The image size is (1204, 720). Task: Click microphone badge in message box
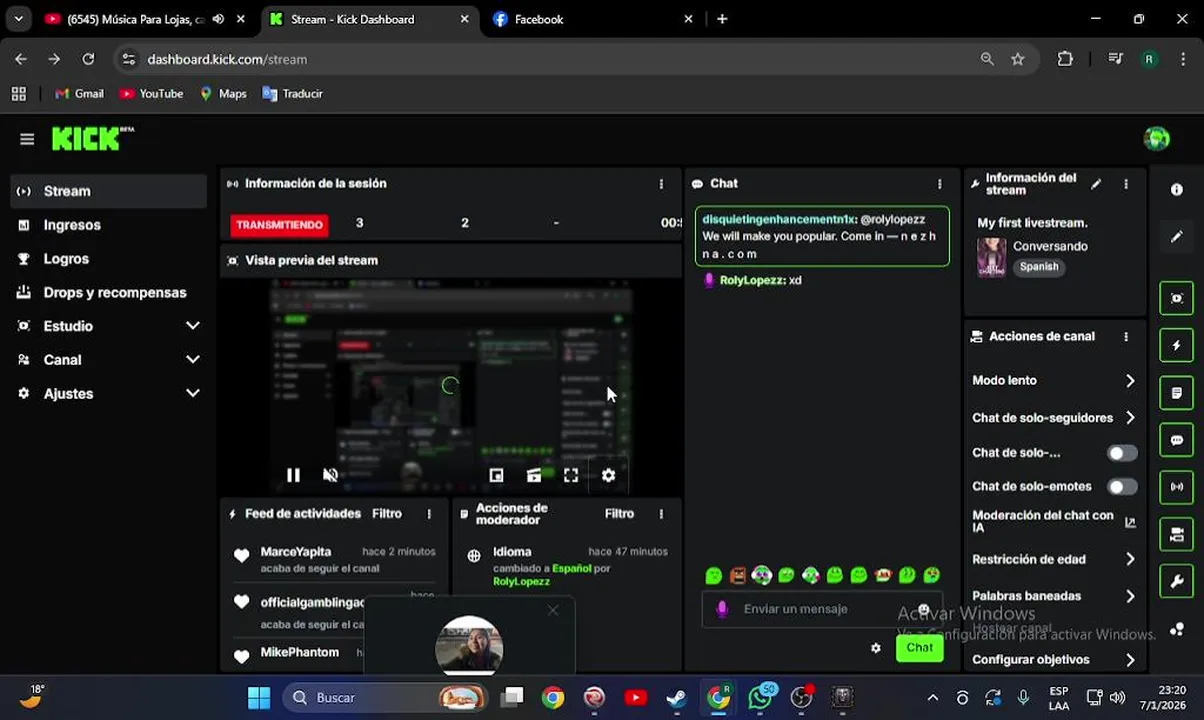[722, 609]
